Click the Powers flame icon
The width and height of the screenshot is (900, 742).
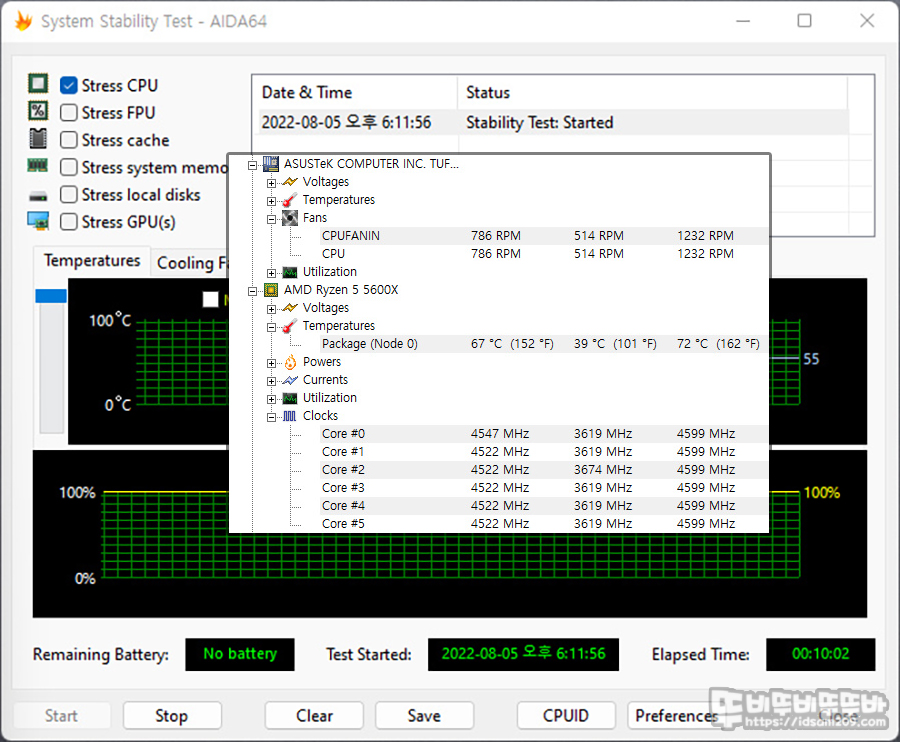pyautogui.click(x=290, y=362)
